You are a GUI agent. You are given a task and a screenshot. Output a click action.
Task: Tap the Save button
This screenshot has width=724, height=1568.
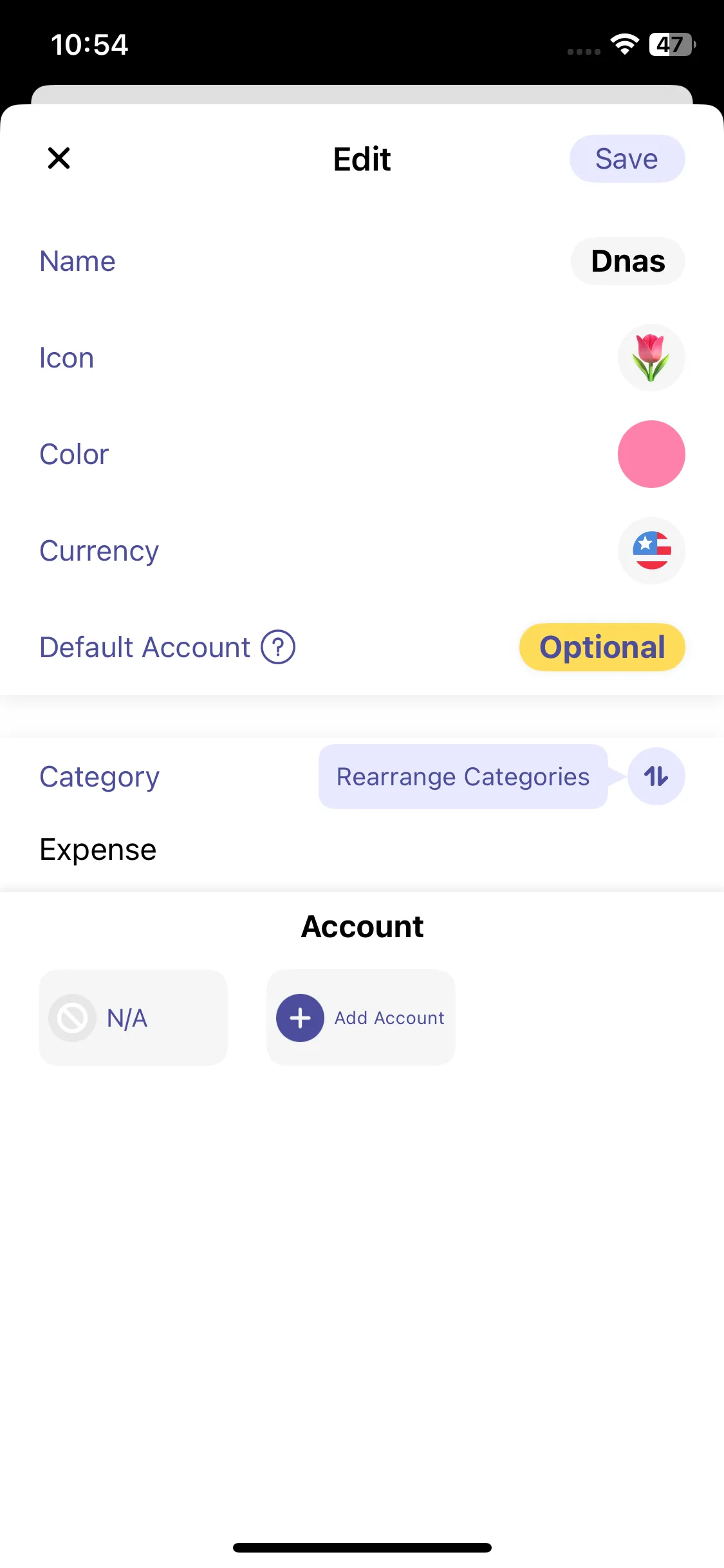click(x=626, y=159)
